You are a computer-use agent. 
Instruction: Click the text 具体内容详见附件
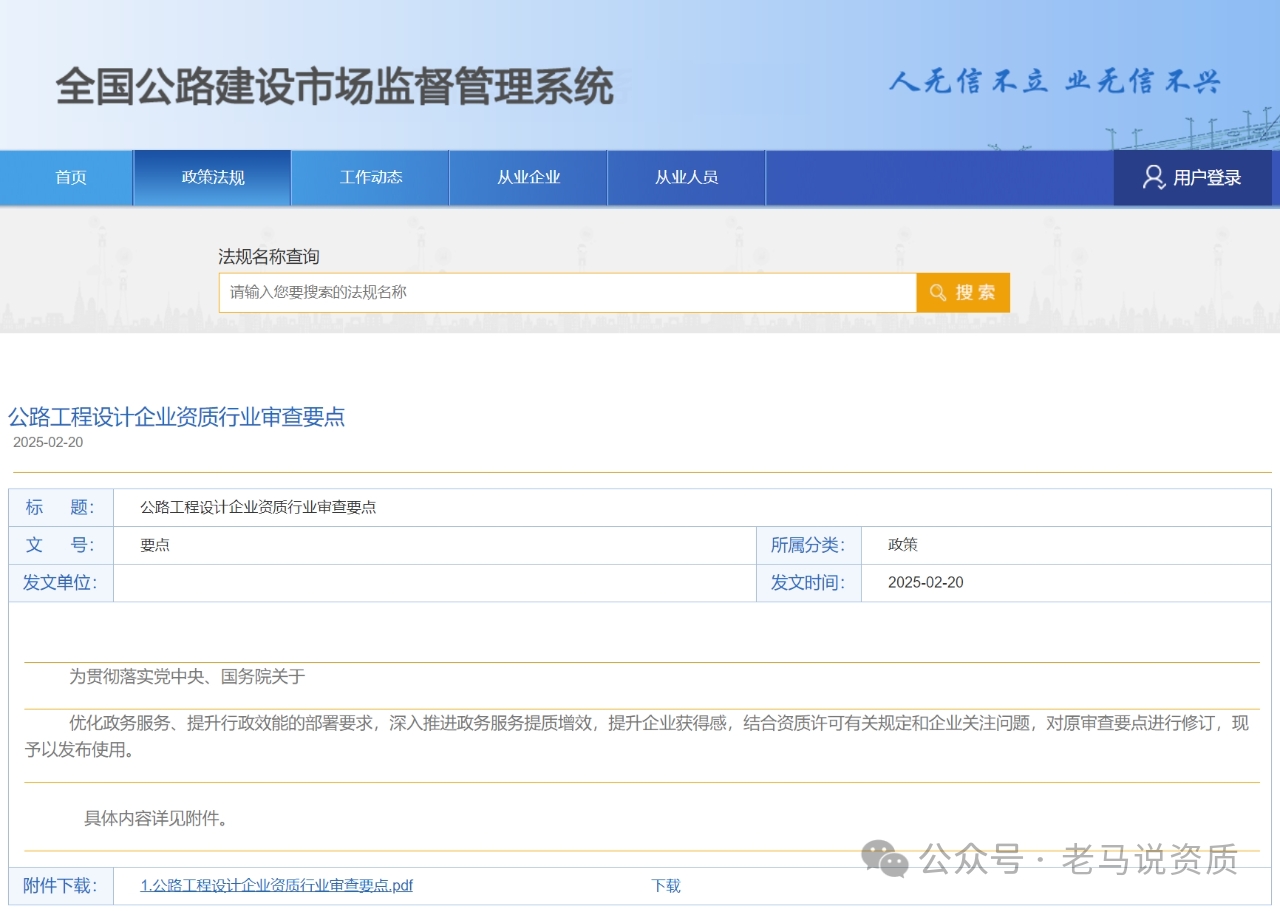coord(157,819)
